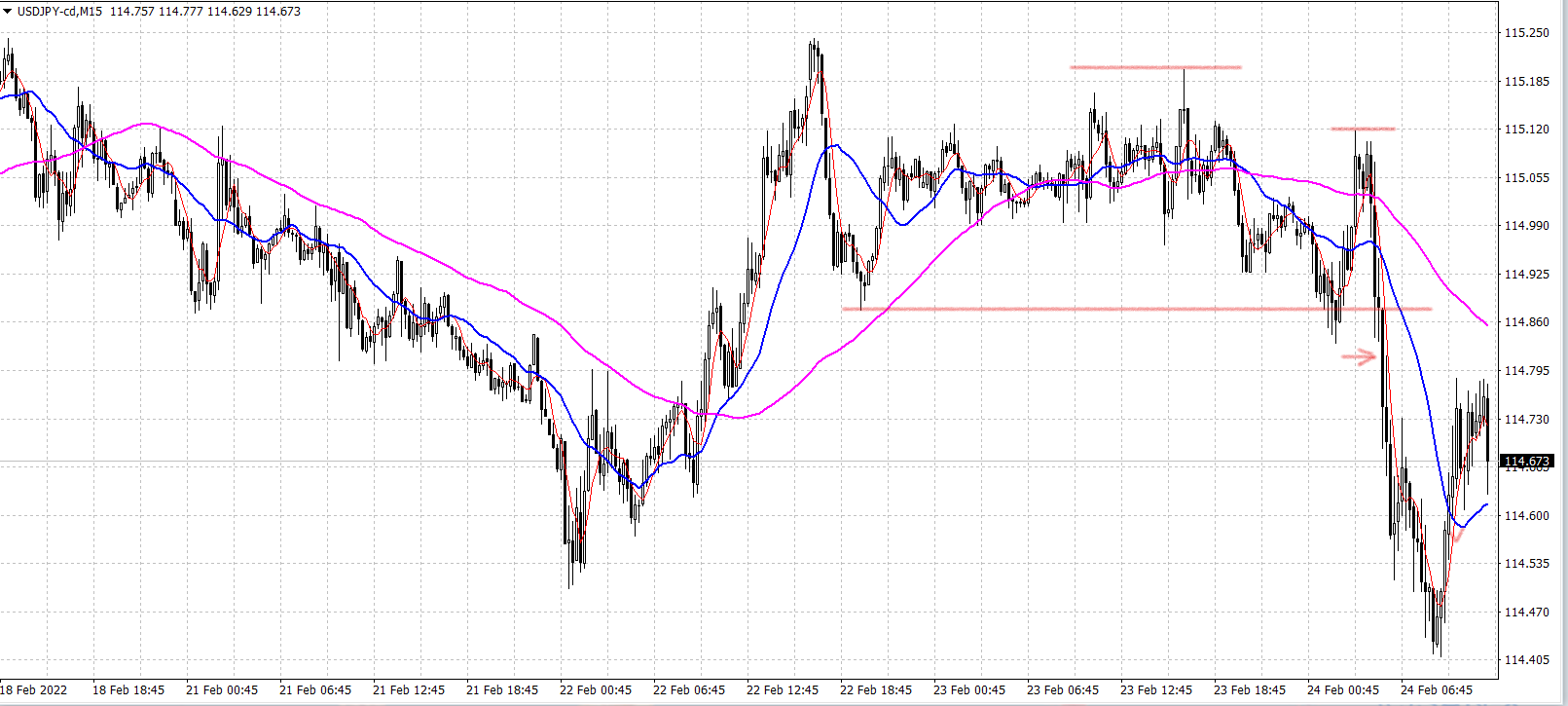Image resolution: width=1568 pixels, height=706 pixels.
Task: Click the 18 Feb 18:45 time label
Action: pos(128,689)
